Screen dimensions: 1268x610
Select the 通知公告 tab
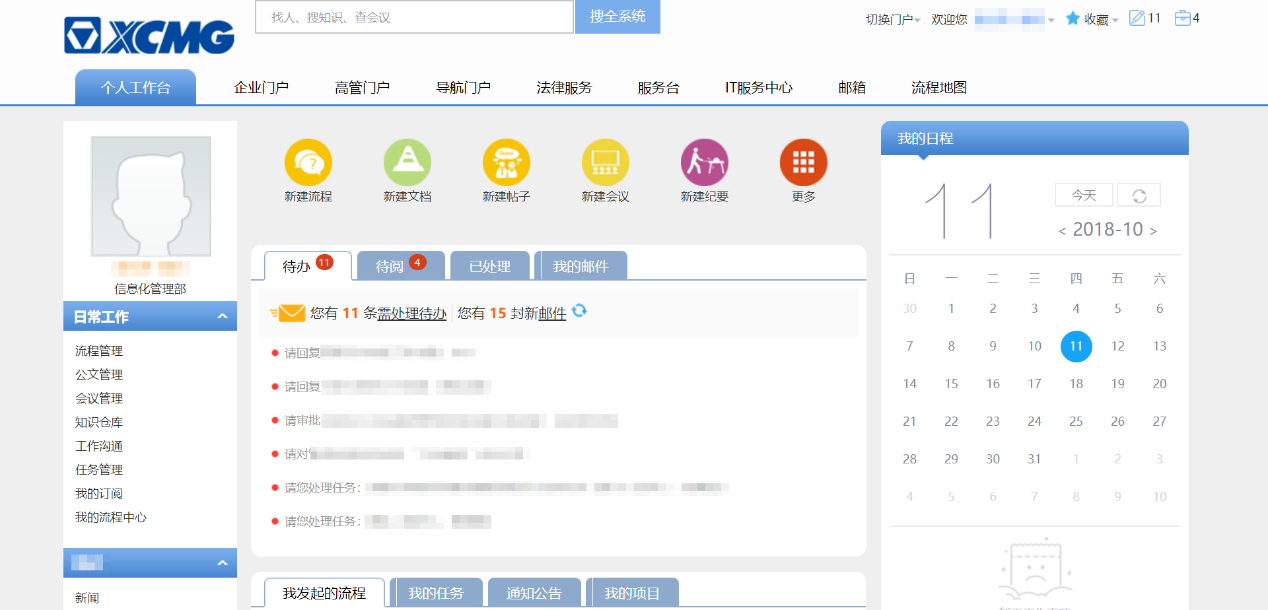coord(534,593)
